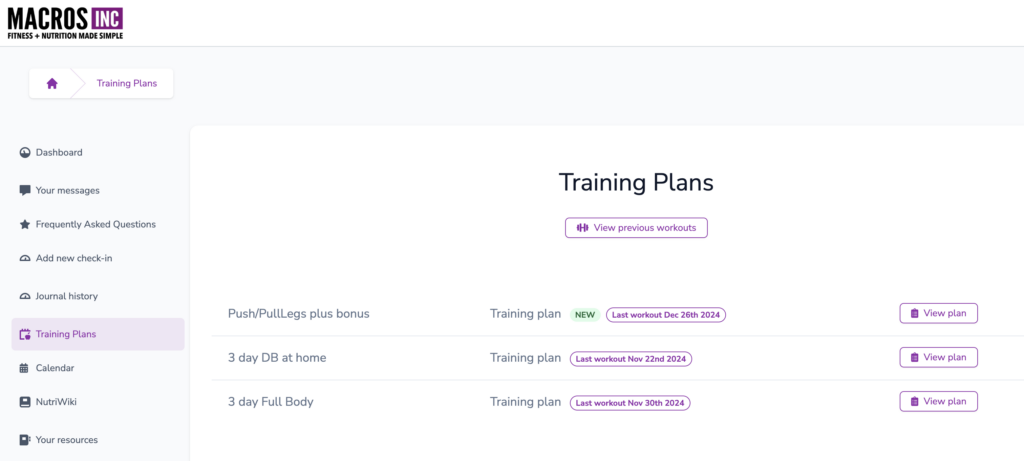Click the green NEW badge
1024x461 pixels.
(585, 315)
